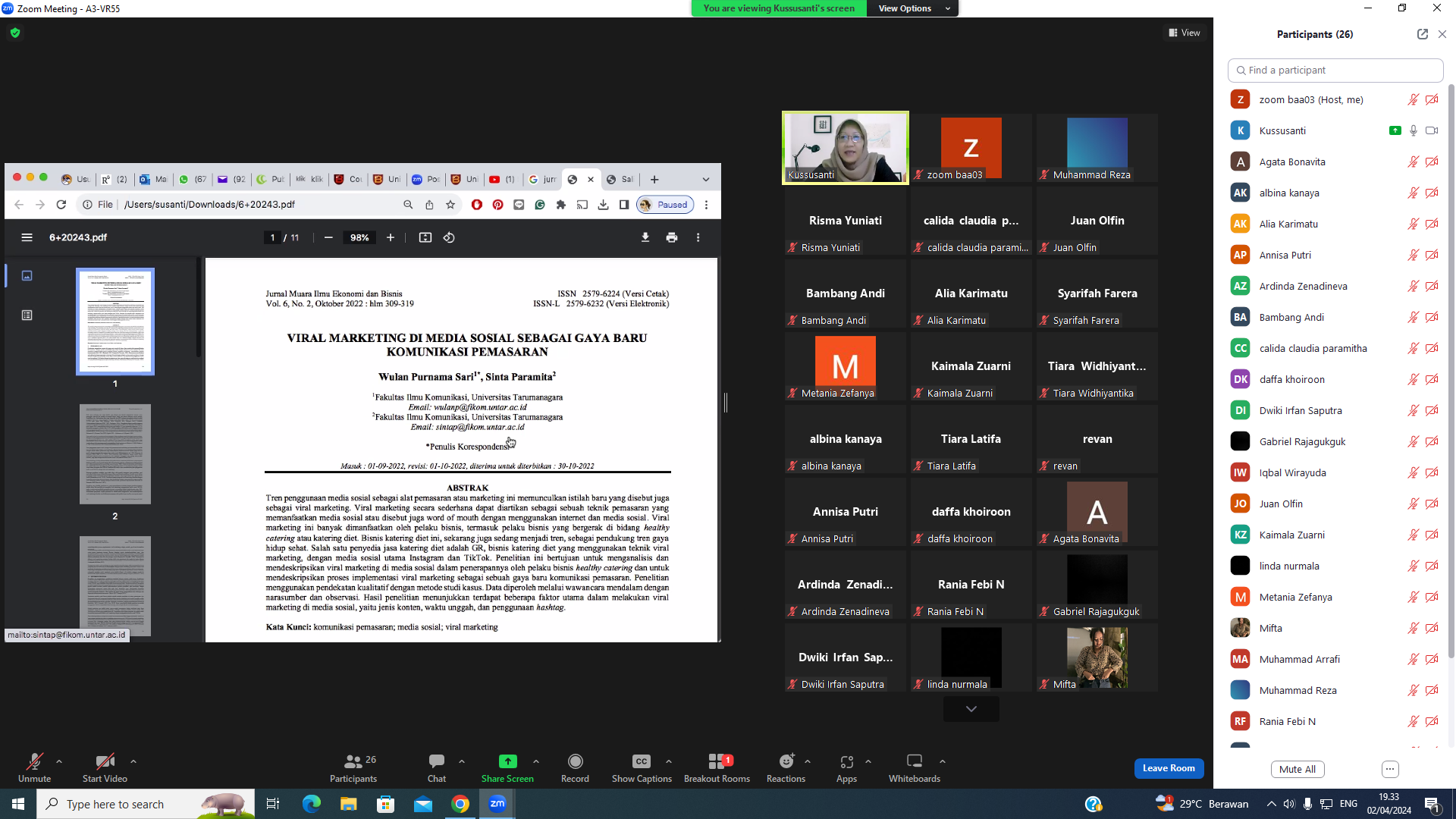
Task: Click the PDF page number field
Action: [x=272, y=237]
